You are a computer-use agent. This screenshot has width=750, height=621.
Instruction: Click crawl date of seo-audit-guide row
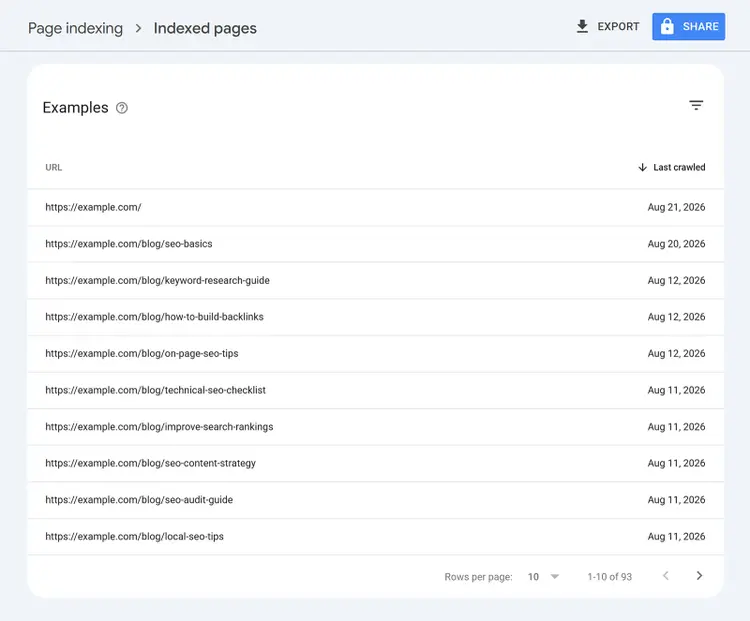676,500
